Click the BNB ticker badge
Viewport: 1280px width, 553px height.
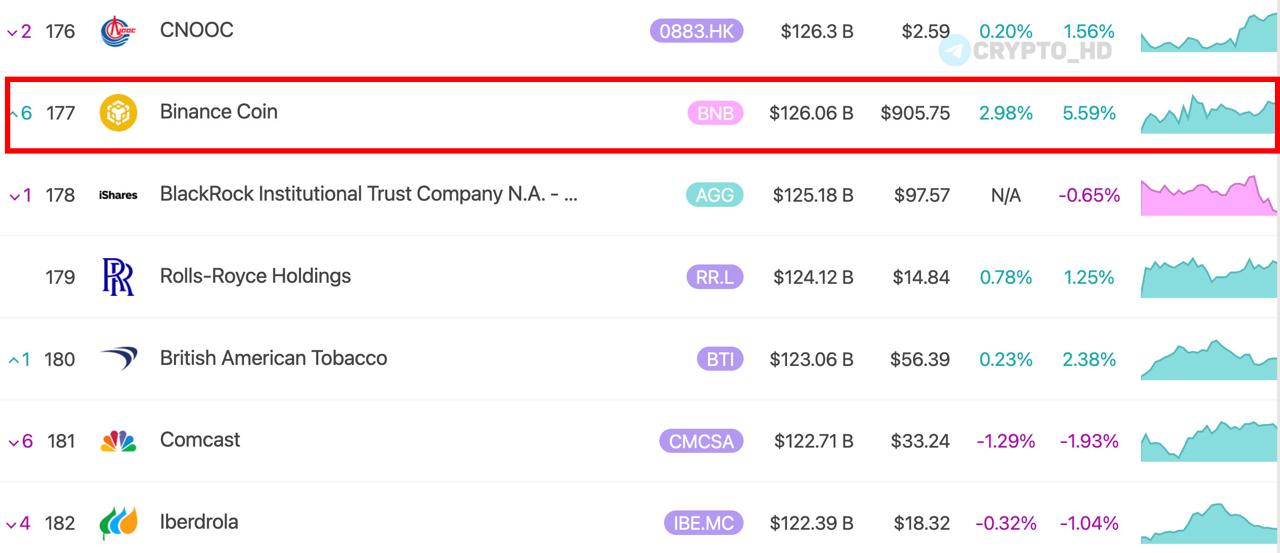[x=715, y=113]
